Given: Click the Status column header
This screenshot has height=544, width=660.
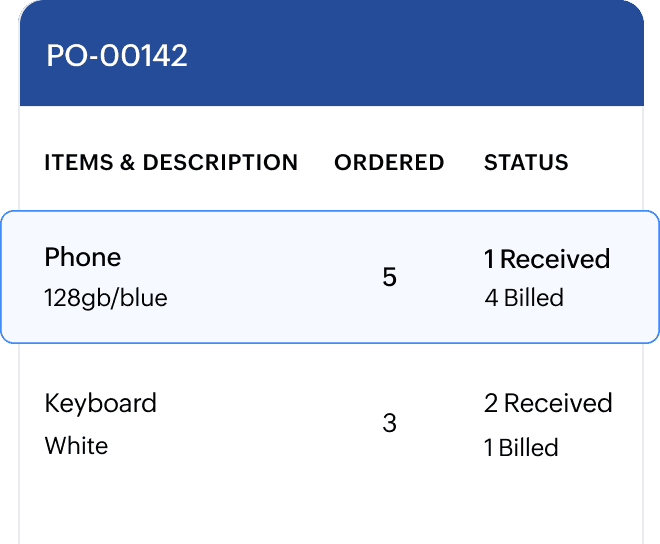Looking at the screenshot, I should click(526, 162).
